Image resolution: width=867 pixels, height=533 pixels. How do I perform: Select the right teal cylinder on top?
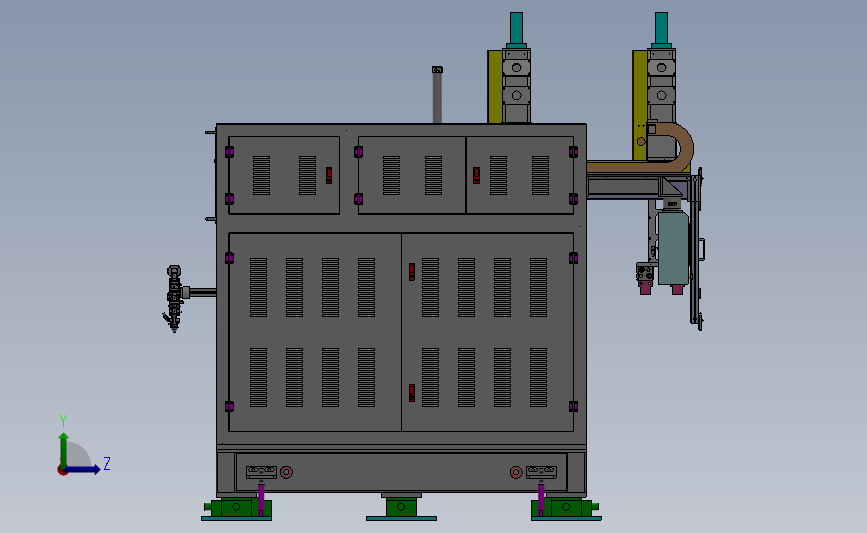point(661,28)
